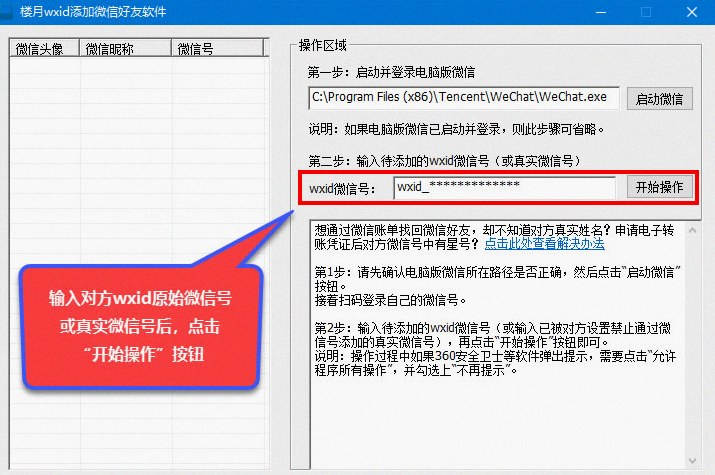Viewport: 715px width, 475px height.
Task: Select the WeChat.exe path text box
Action: [x=464, y=98]
